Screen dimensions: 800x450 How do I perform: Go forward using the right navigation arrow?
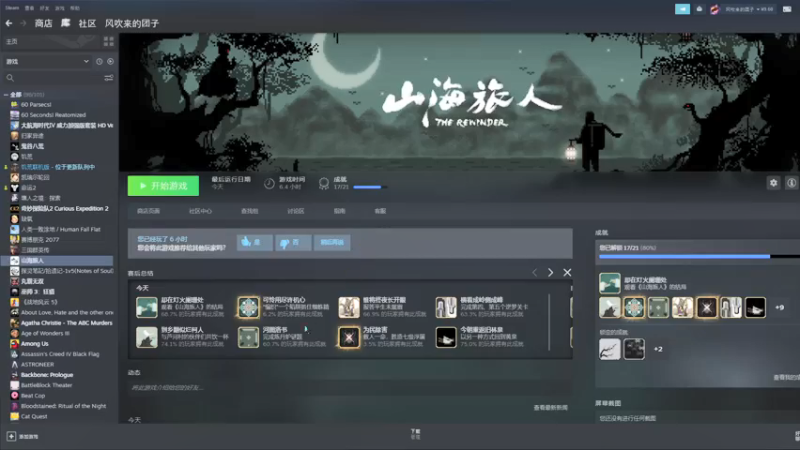[x=23, y=23]
